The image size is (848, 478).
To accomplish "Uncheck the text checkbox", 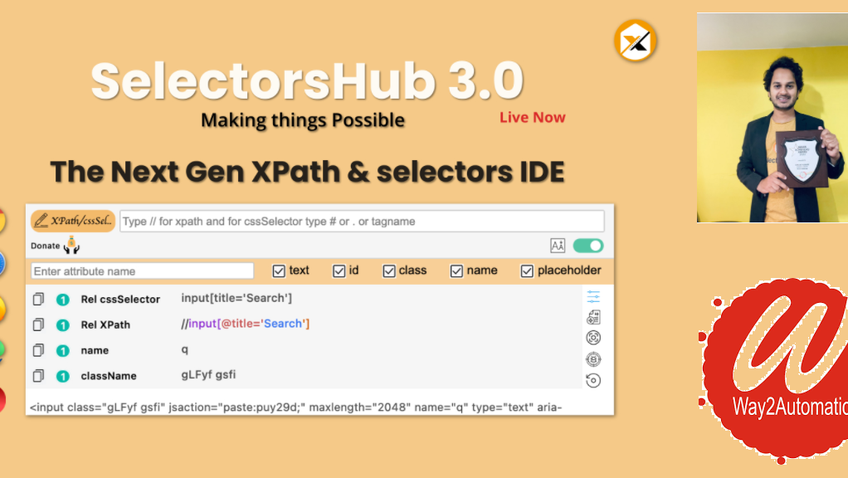I will 279,271.
